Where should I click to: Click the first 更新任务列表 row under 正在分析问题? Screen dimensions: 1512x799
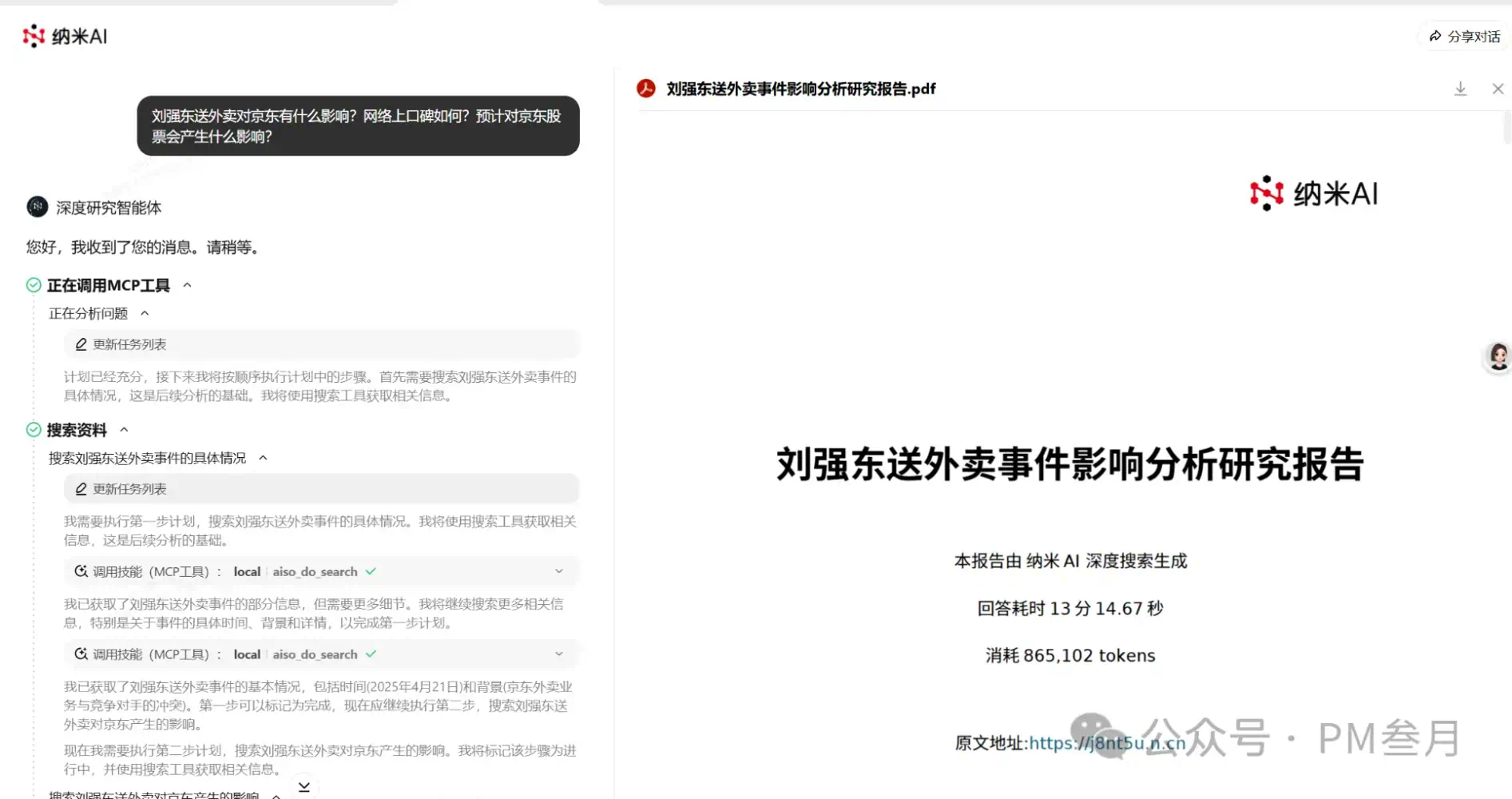(321, 344)
